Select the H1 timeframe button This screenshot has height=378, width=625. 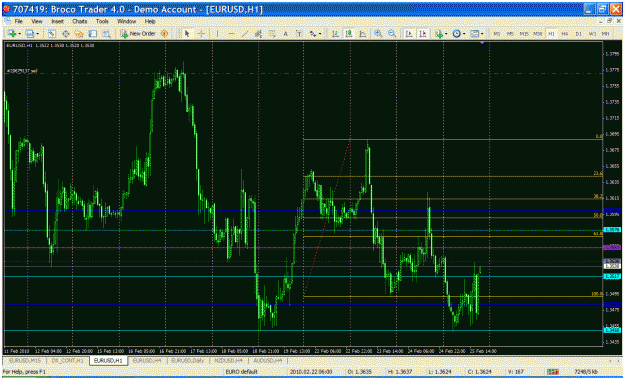(551, 34)
